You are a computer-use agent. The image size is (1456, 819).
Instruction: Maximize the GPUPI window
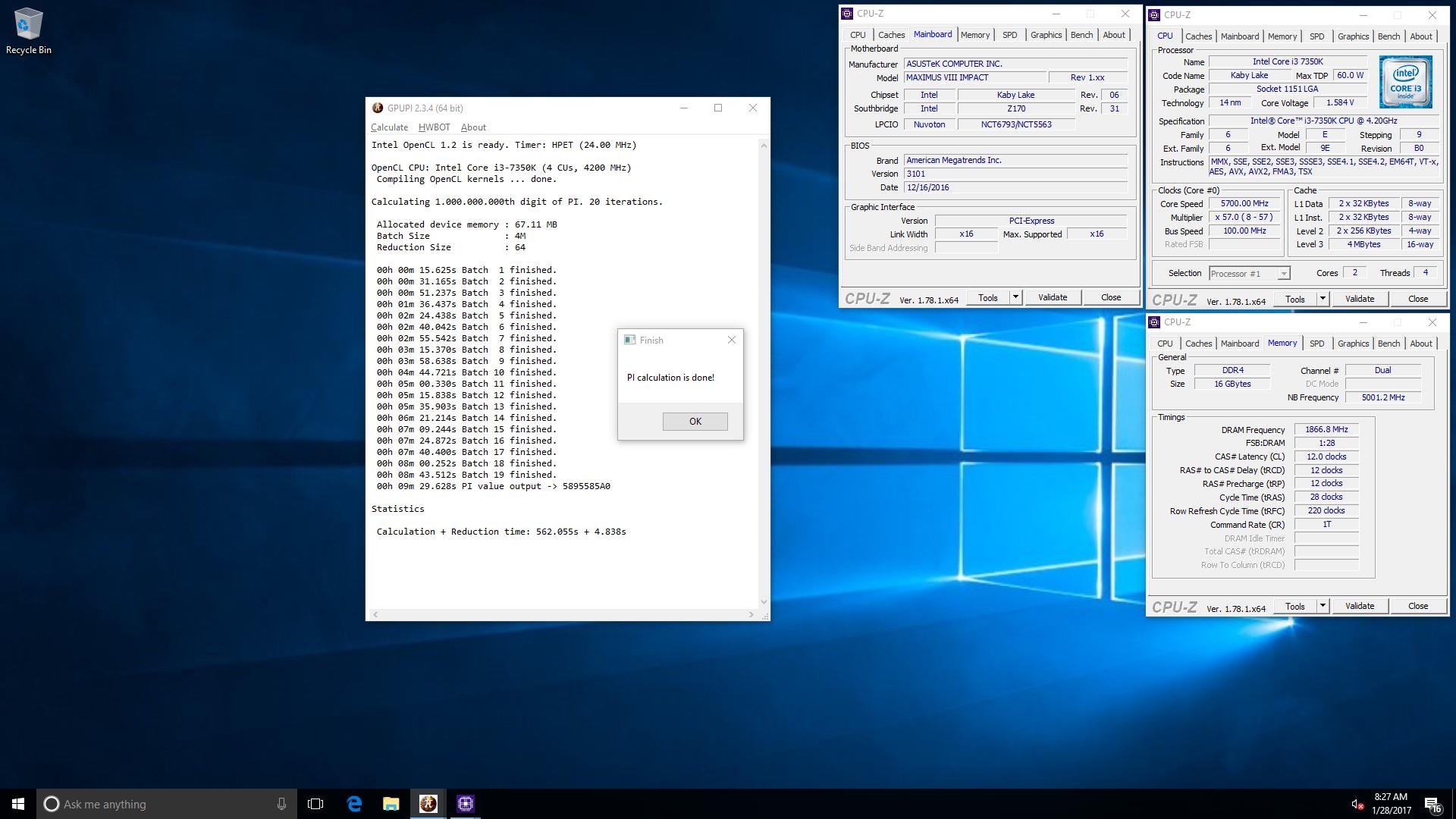pyautogui.click(x=717, y=108)
